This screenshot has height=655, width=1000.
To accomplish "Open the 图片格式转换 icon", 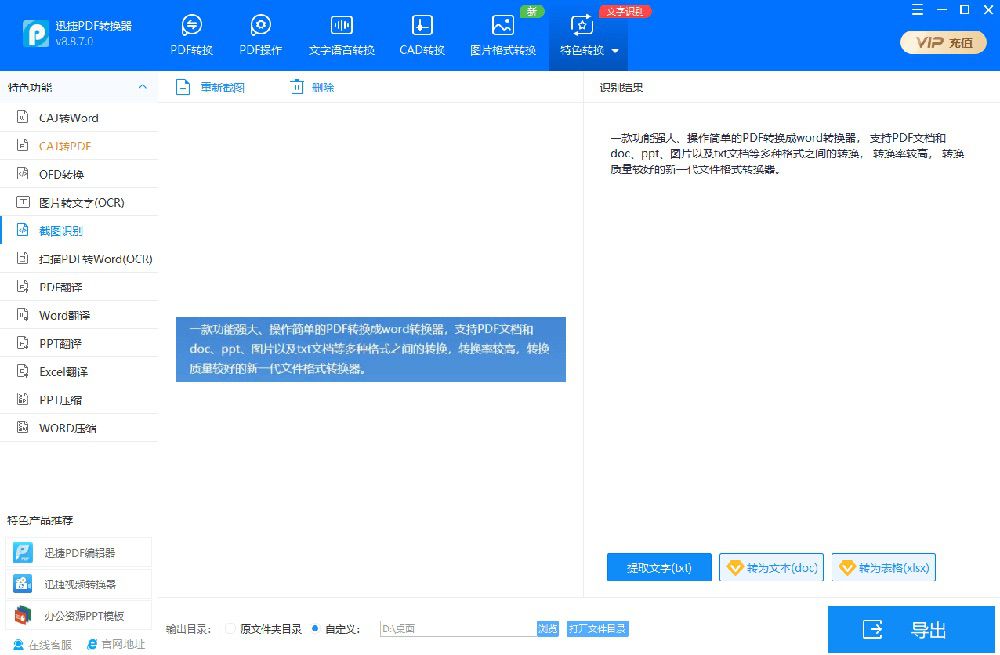I will pos(502,26).
